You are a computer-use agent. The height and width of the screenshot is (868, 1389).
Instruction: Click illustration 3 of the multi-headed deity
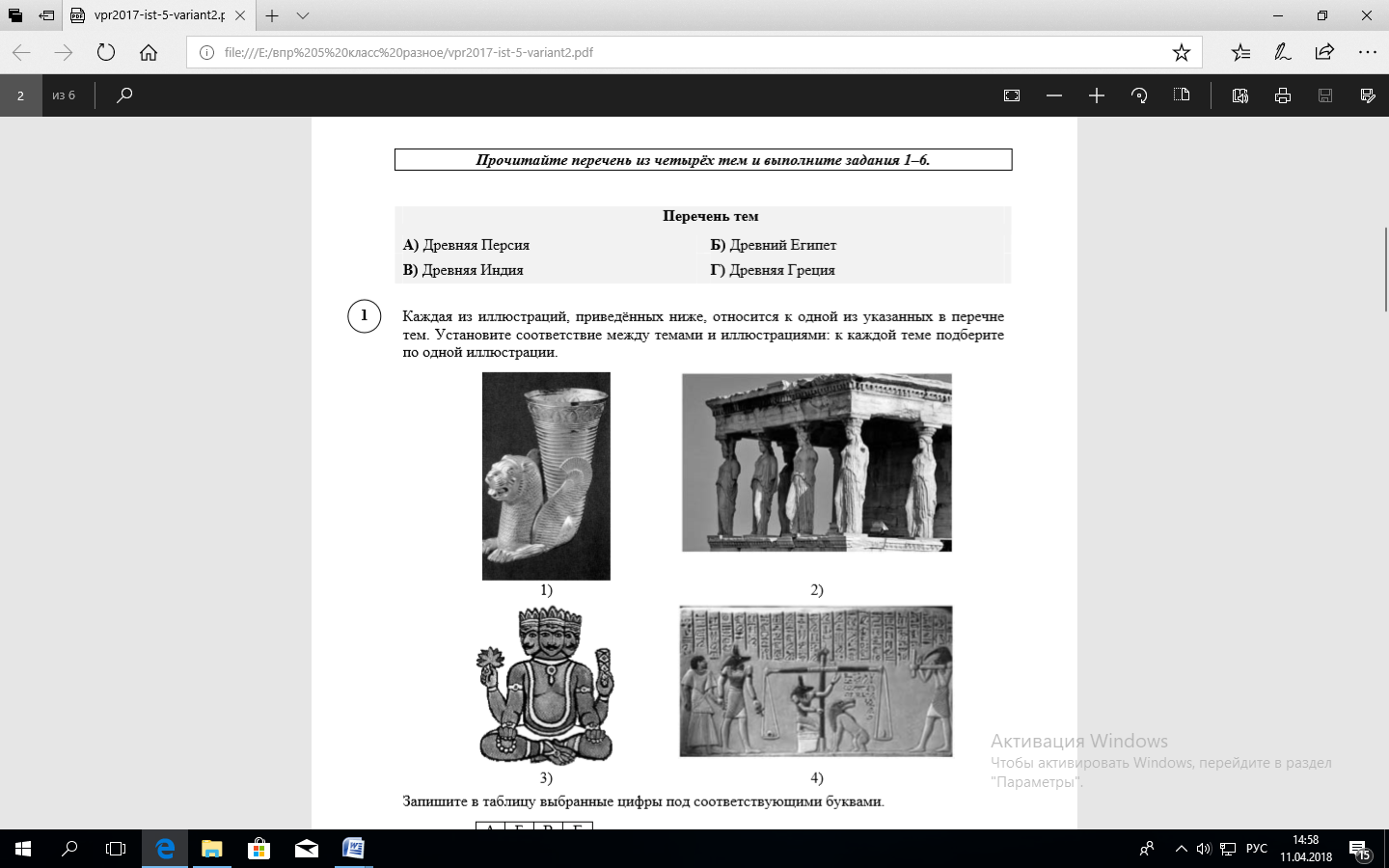(546, 686)
